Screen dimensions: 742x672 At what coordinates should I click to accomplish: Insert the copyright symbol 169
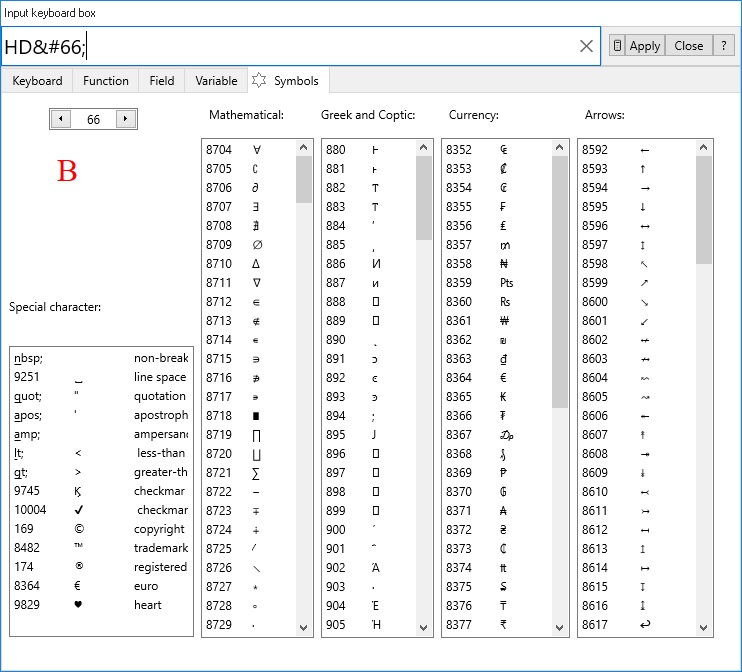(100, 529)
